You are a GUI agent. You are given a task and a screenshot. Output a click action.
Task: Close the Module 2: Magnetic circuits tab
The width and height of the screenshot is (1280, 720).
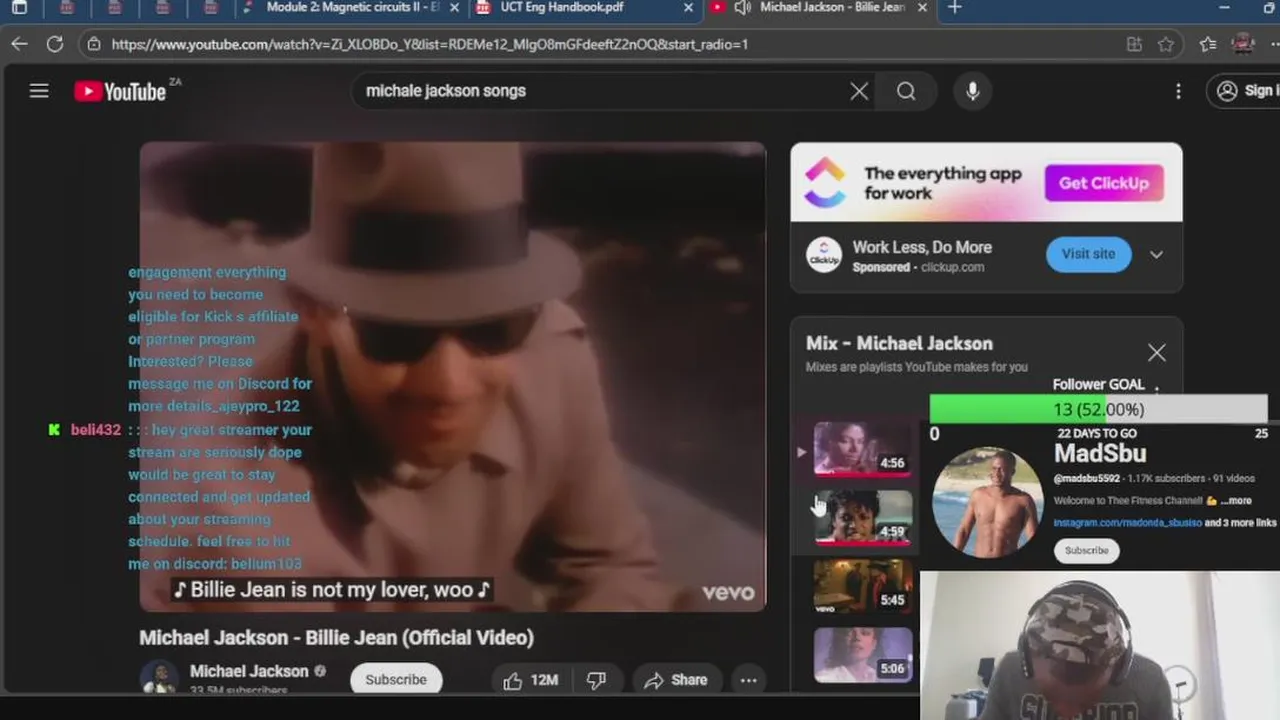(455, 7)
